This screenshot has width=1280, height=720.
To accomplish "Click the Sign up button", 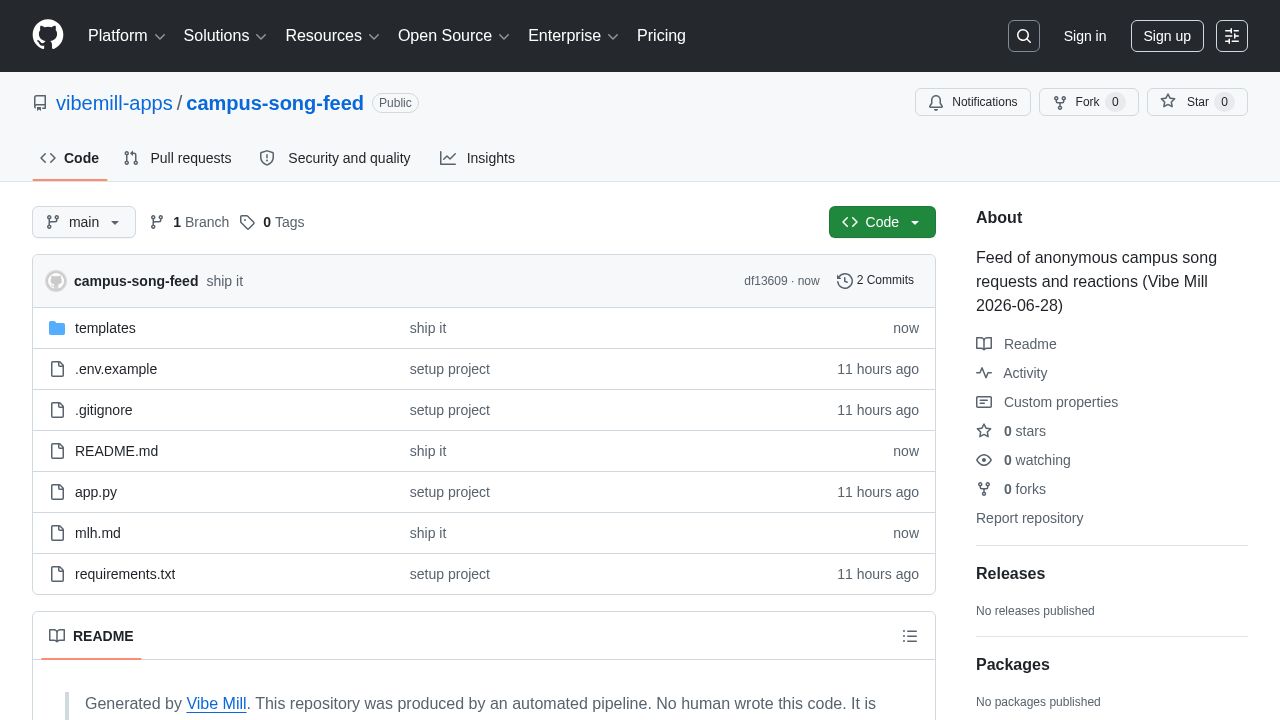I will 1167,36.
